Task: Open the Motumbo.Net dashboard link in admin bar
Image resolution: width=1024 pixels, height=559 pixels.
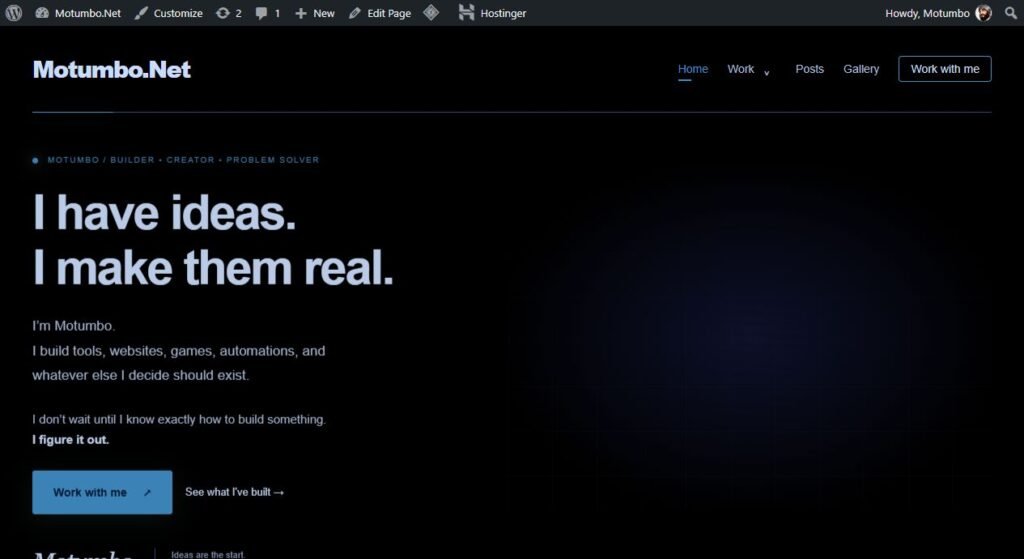Action: tap(78, 13)
